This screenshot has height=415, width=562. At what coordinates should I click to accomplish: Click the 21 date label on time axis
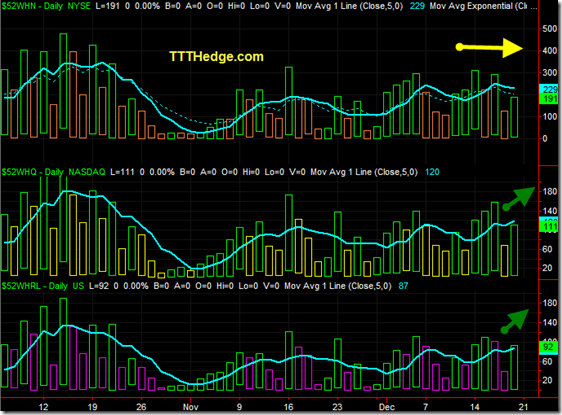(x=523, y=407)
